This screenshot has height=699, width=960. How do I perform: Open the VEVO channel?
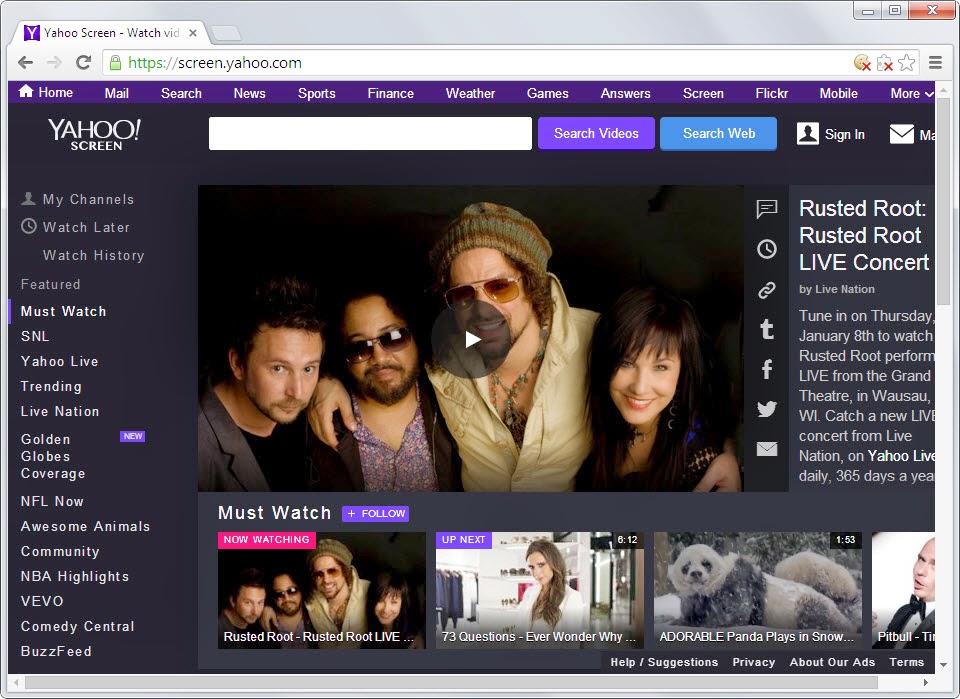(42, 601)
